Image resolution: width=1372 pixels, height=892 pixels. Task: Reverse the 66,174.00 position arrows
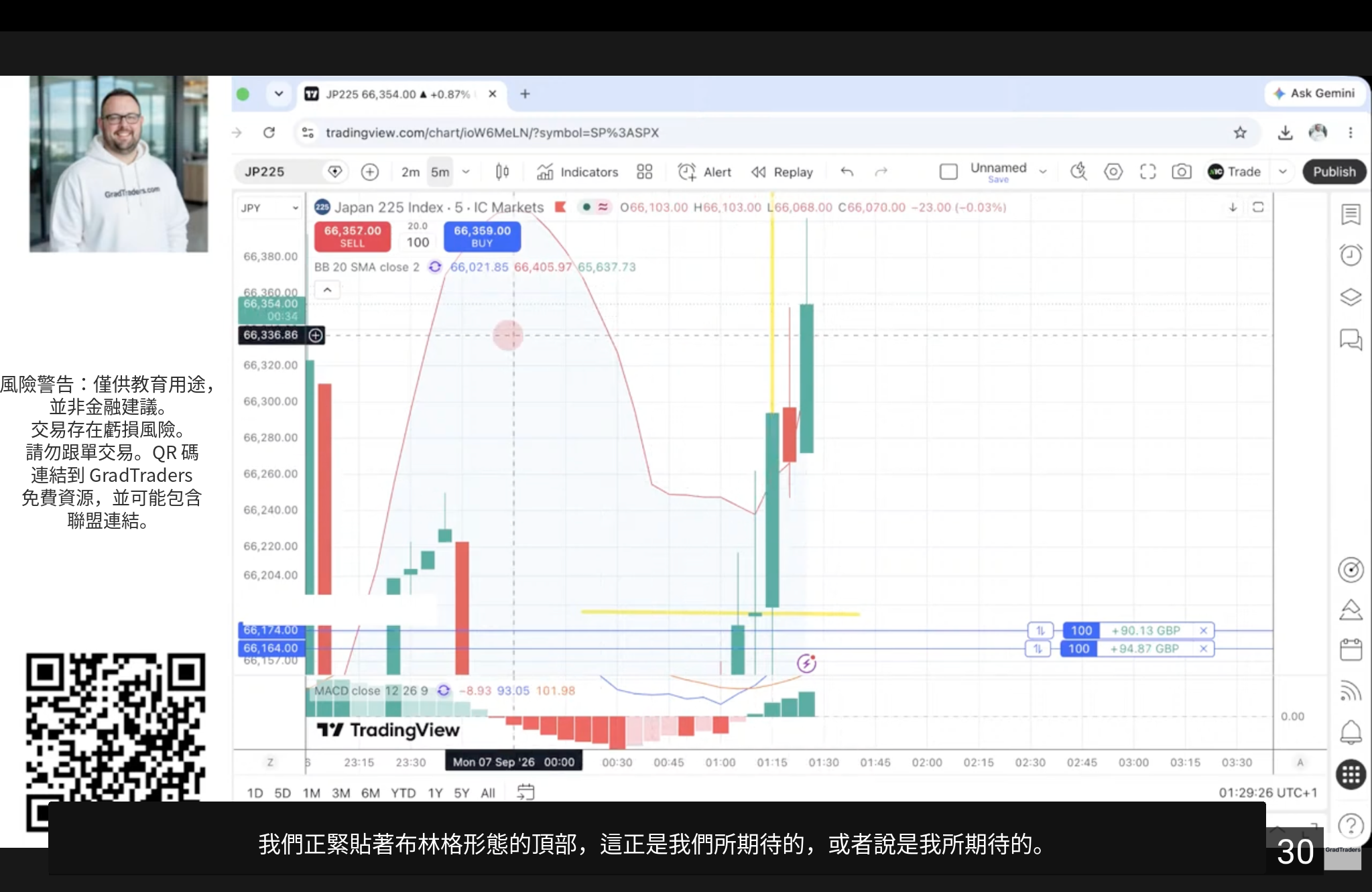tap(1040, 631)
